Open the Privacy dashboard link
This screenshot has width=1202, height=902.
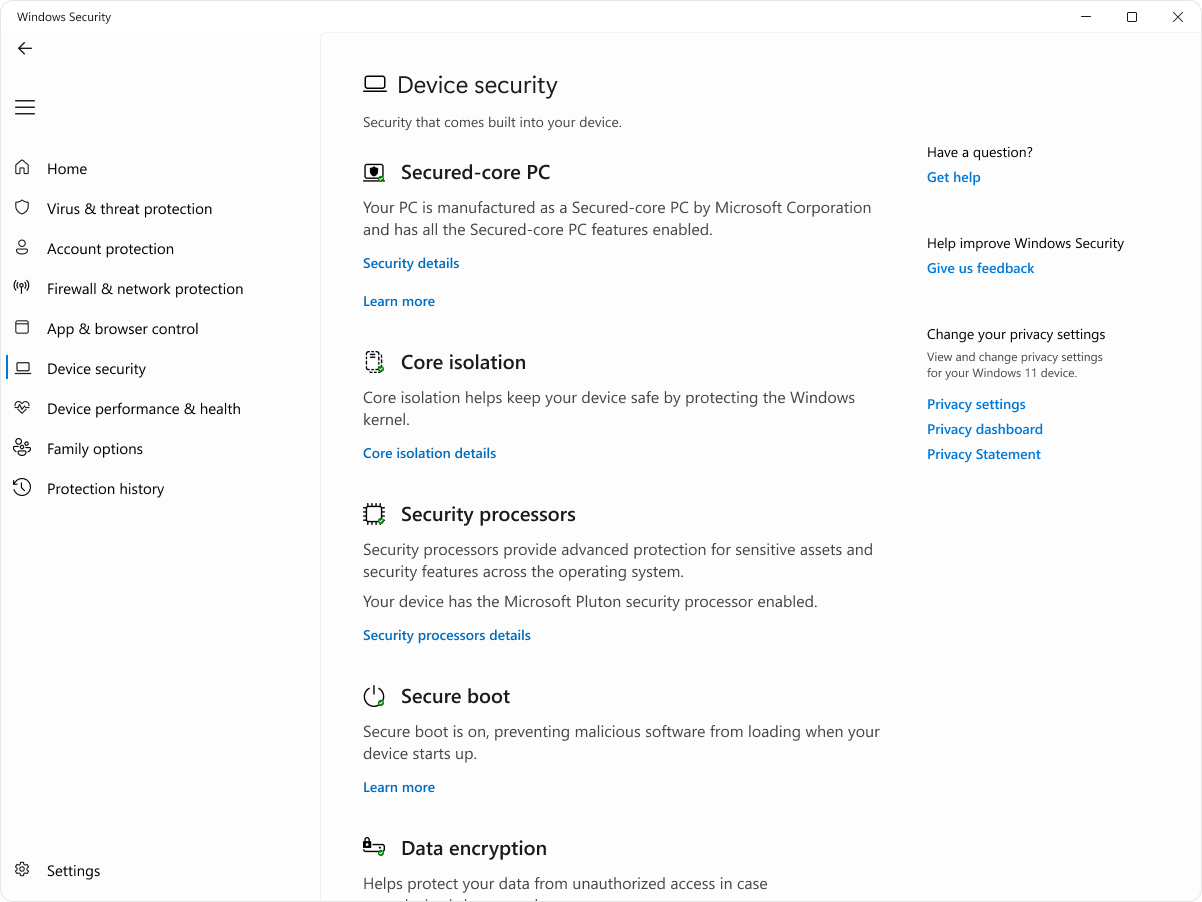tap(984, 429)
